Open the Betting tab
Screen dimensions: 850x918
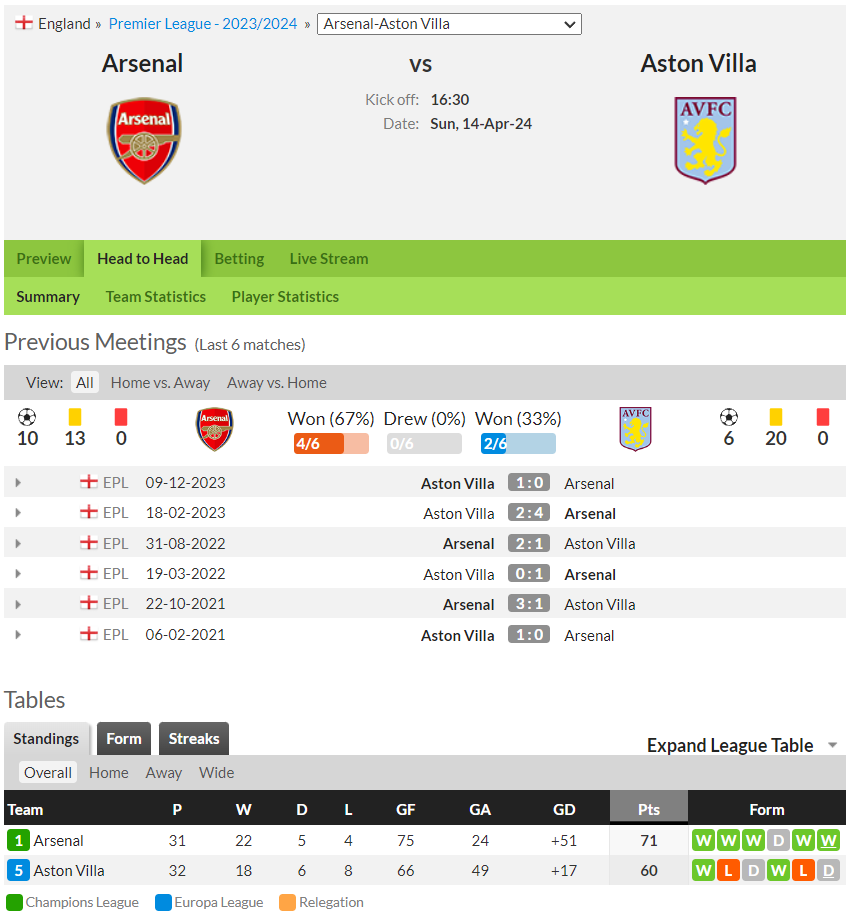click(x=239, y=259)
